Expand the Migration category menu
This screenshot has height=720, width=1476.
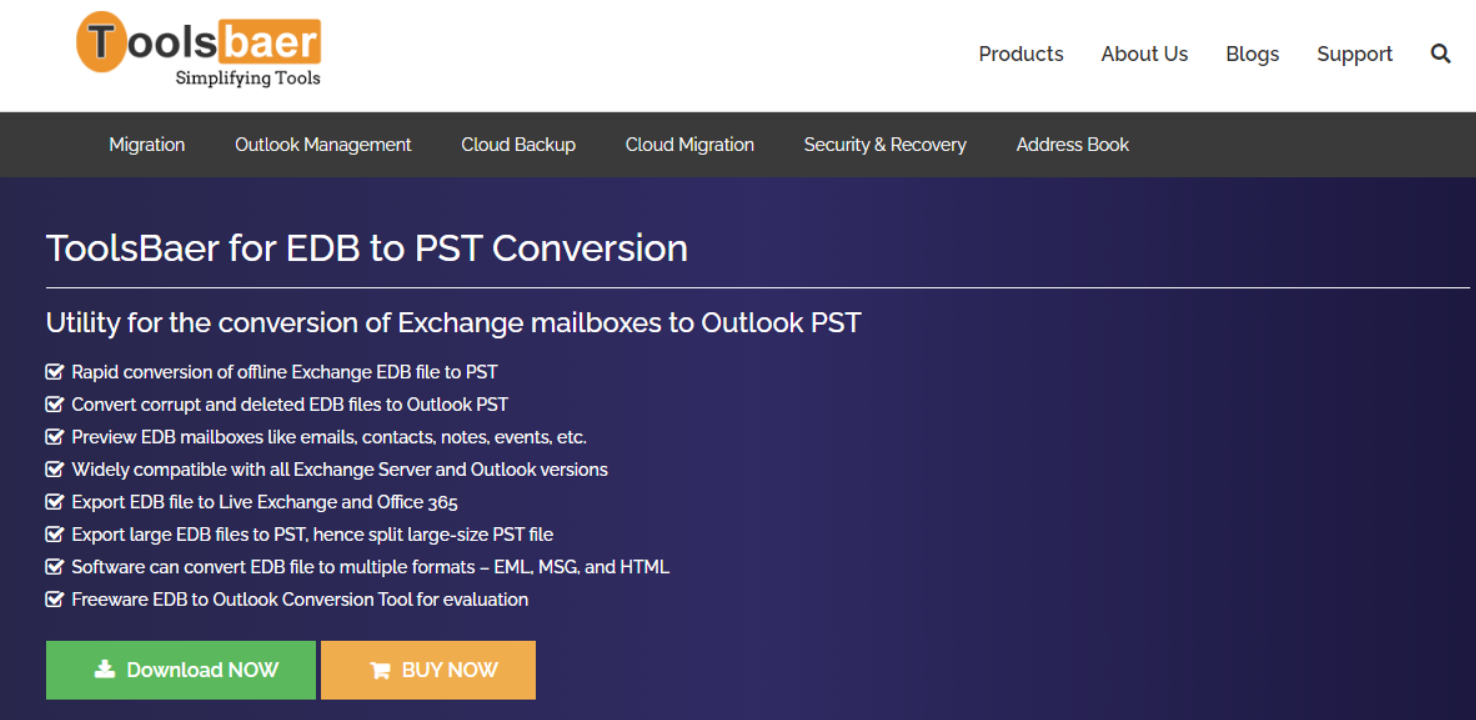[147, 144]
